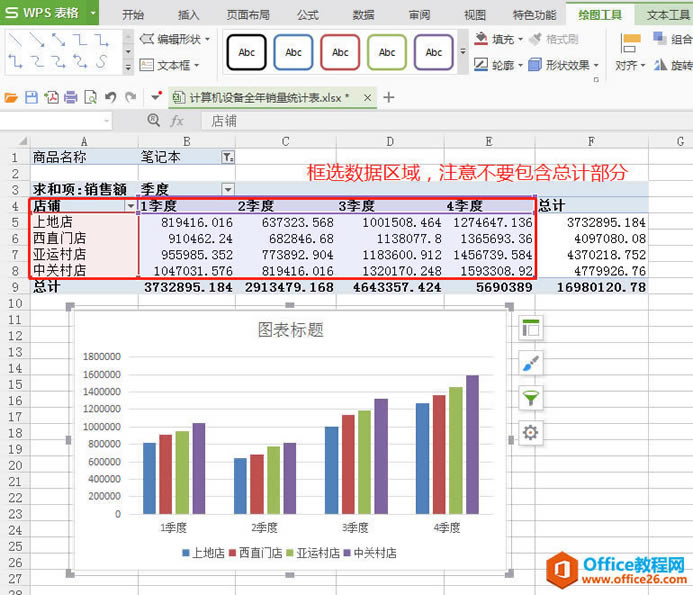Switch to the 插入 ribbon tab
This screenshot has height=595, width=693.
[188, 15]
